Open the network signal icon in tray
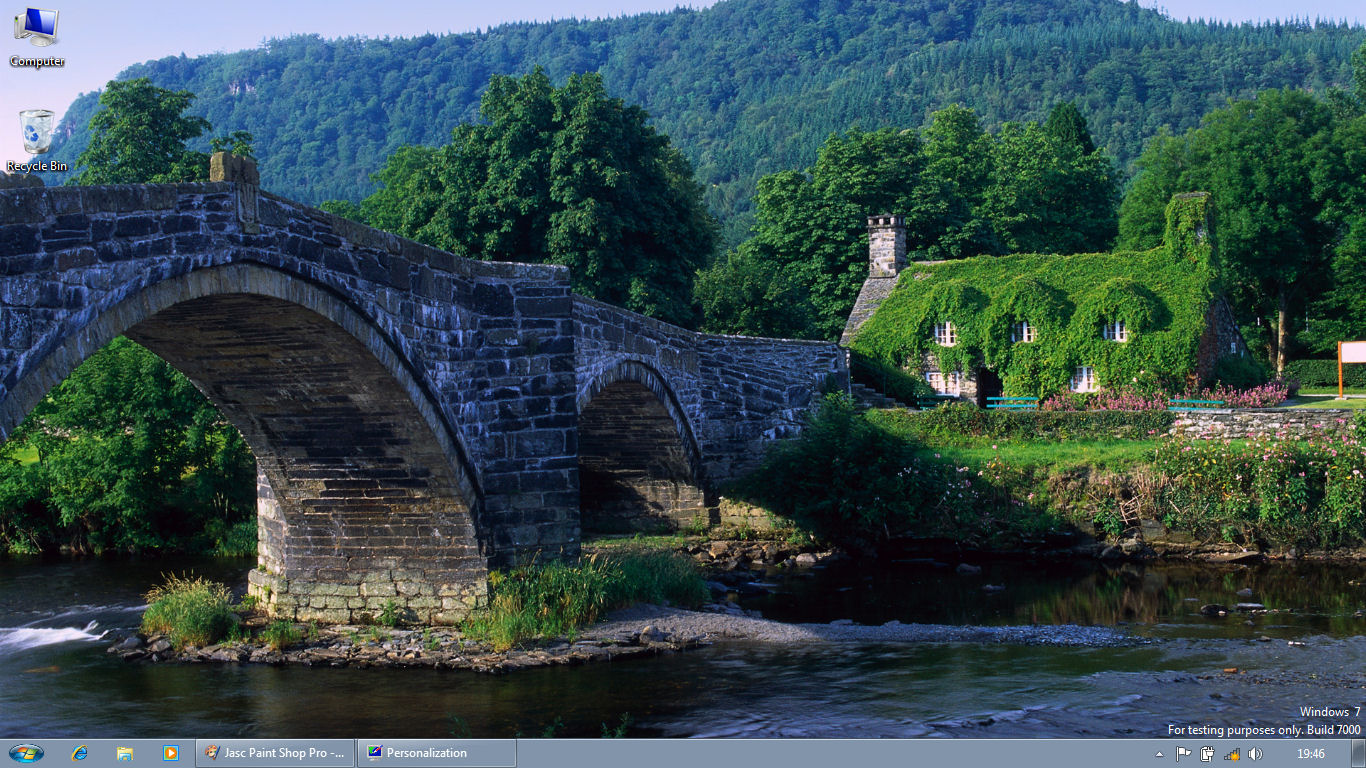 1231,754
